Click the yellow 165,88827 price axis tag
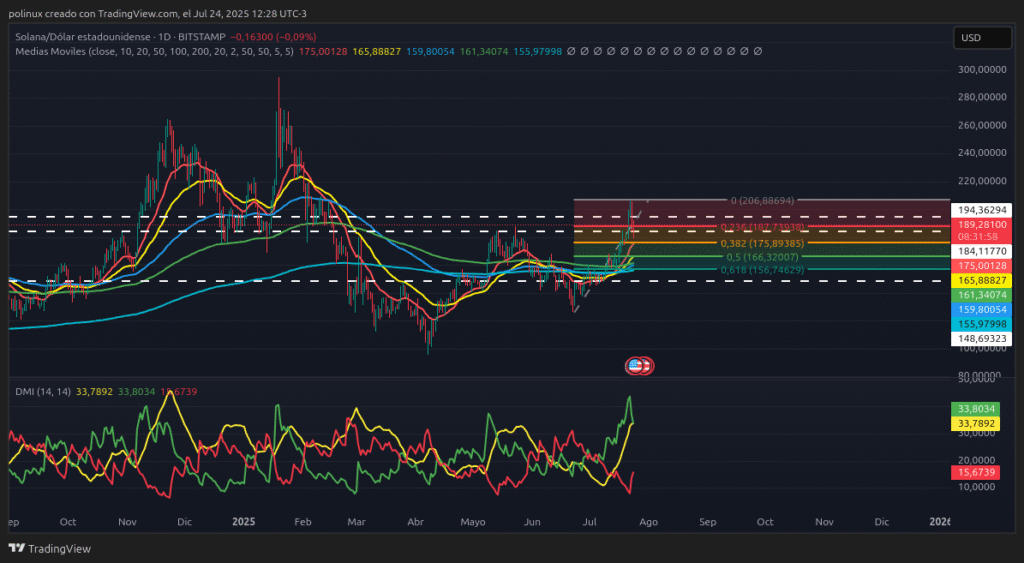This screenshot has height=563, width=1024. [x=981, y=282]
